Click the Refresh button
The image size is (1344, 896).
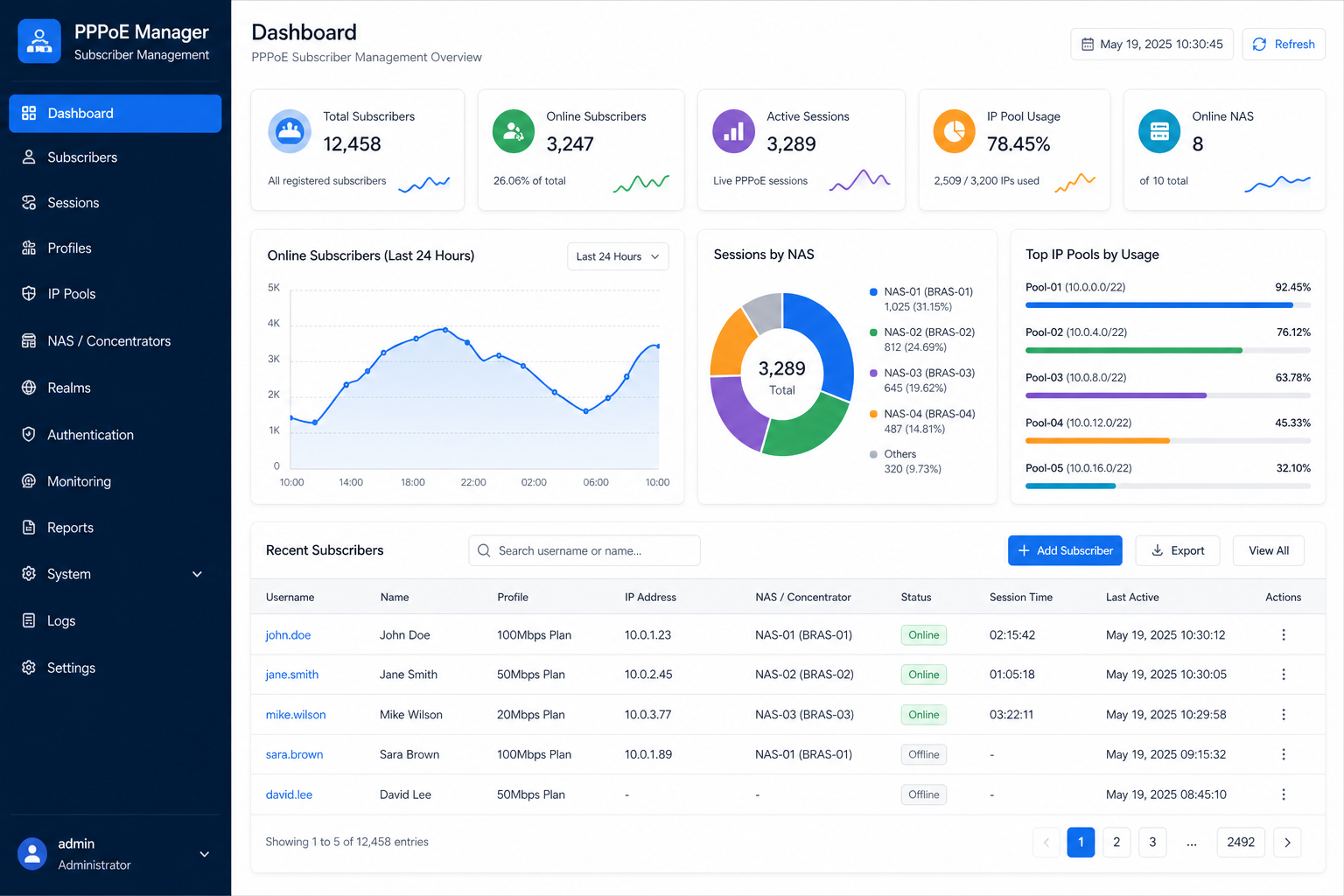pyautogui.click(x=1284, y=45)
